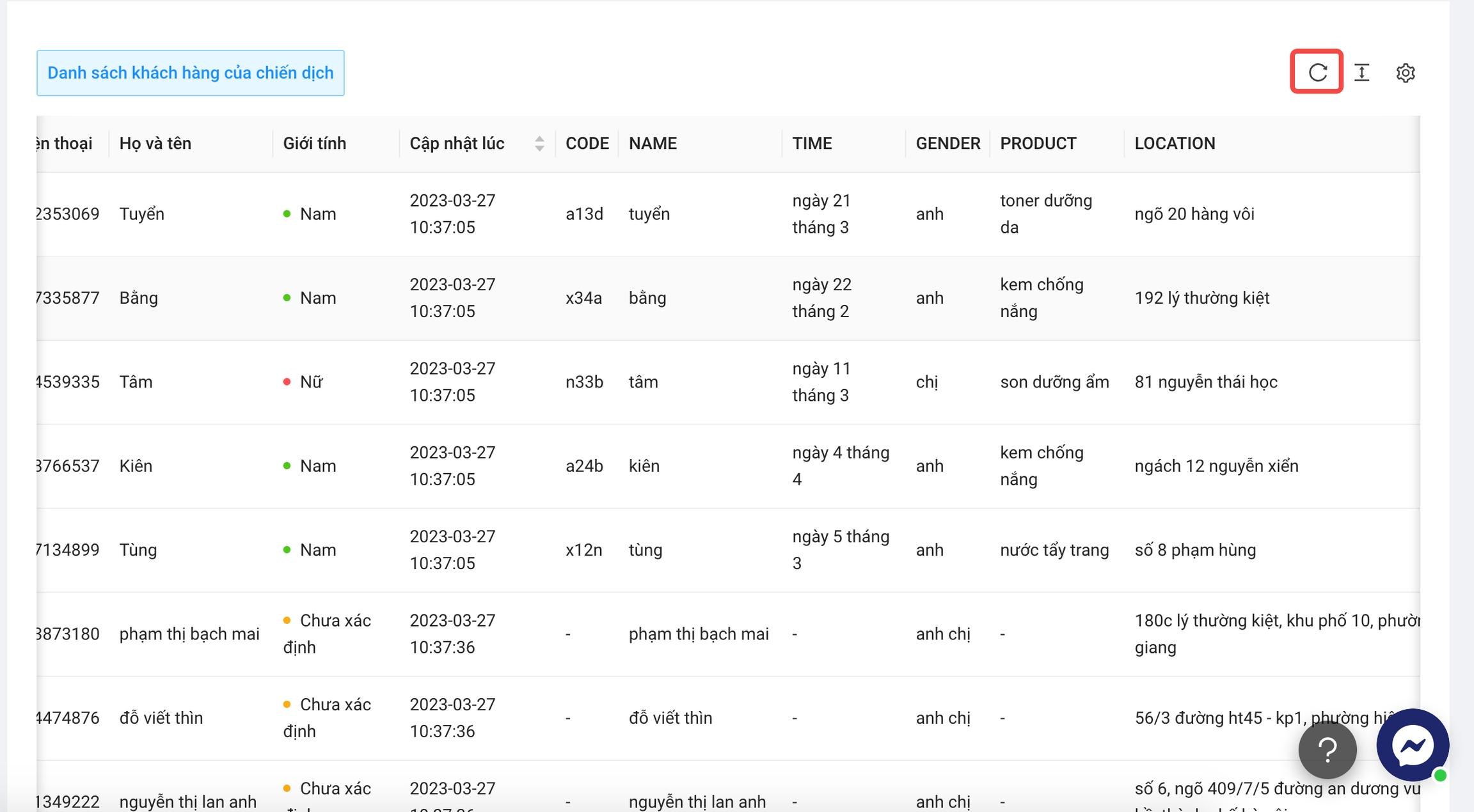
Task: Click the Giới tính column header
Action: pos(315,144)
